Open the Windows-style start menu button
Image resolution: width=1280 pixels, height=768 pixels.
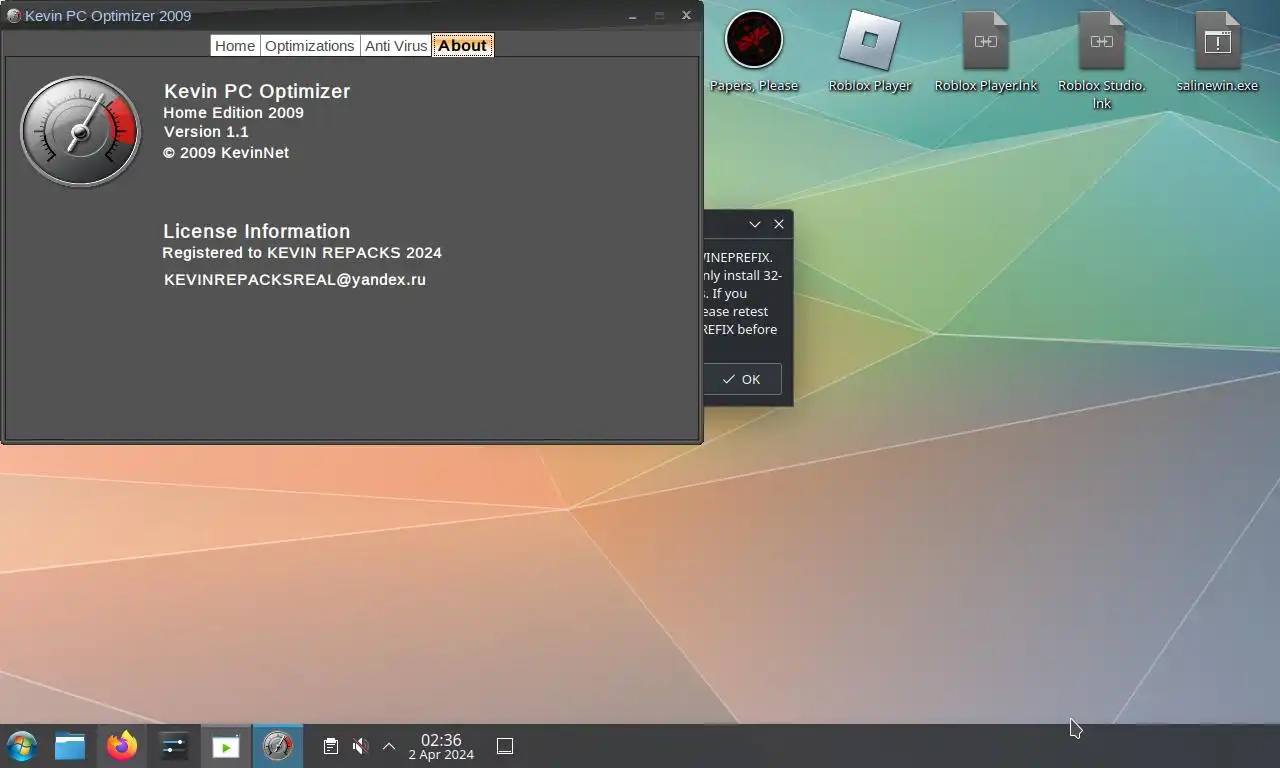[x=21, y=746]
